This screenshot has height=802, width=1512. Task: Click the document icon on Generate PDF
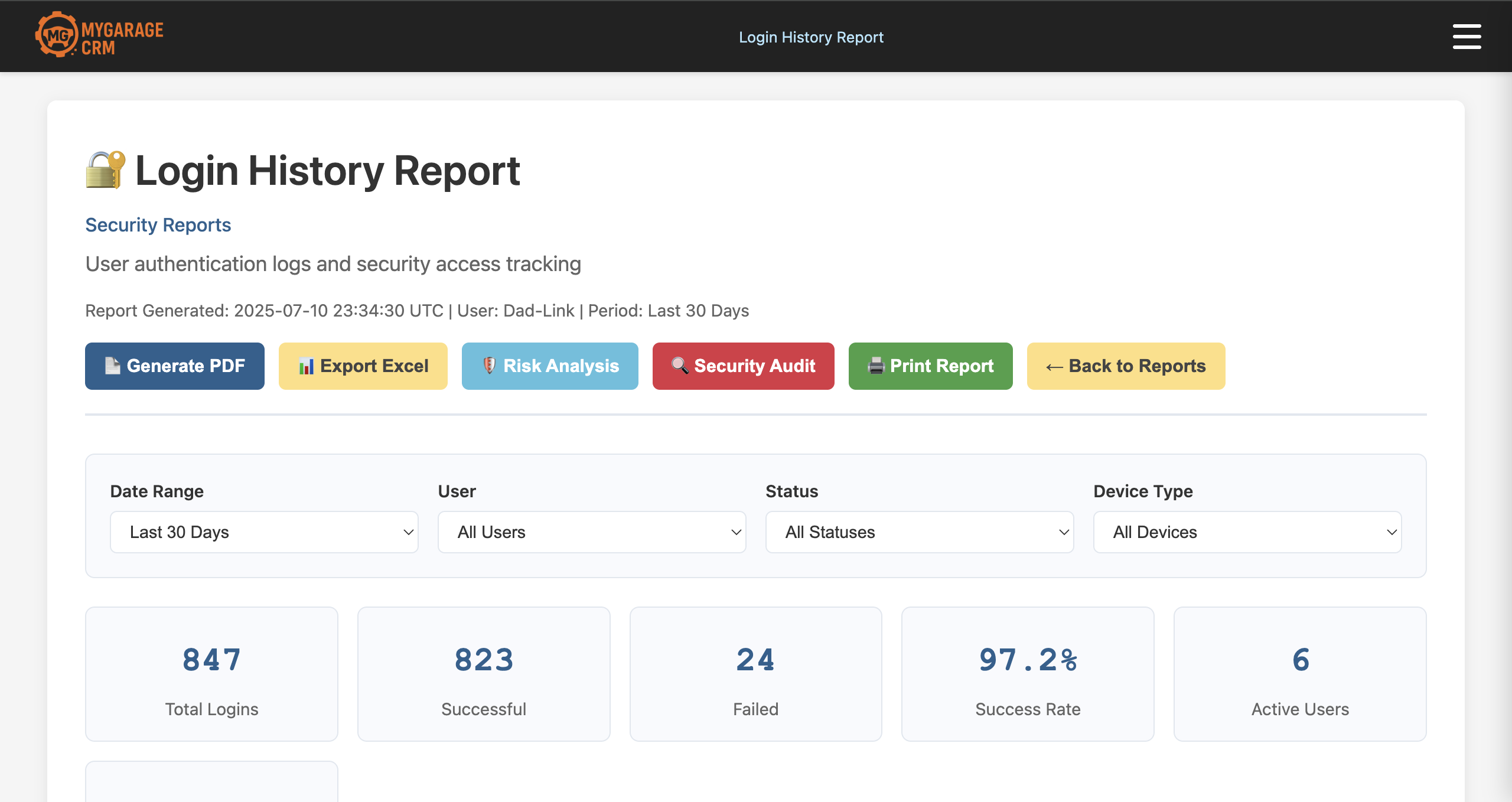pos(112,366)
